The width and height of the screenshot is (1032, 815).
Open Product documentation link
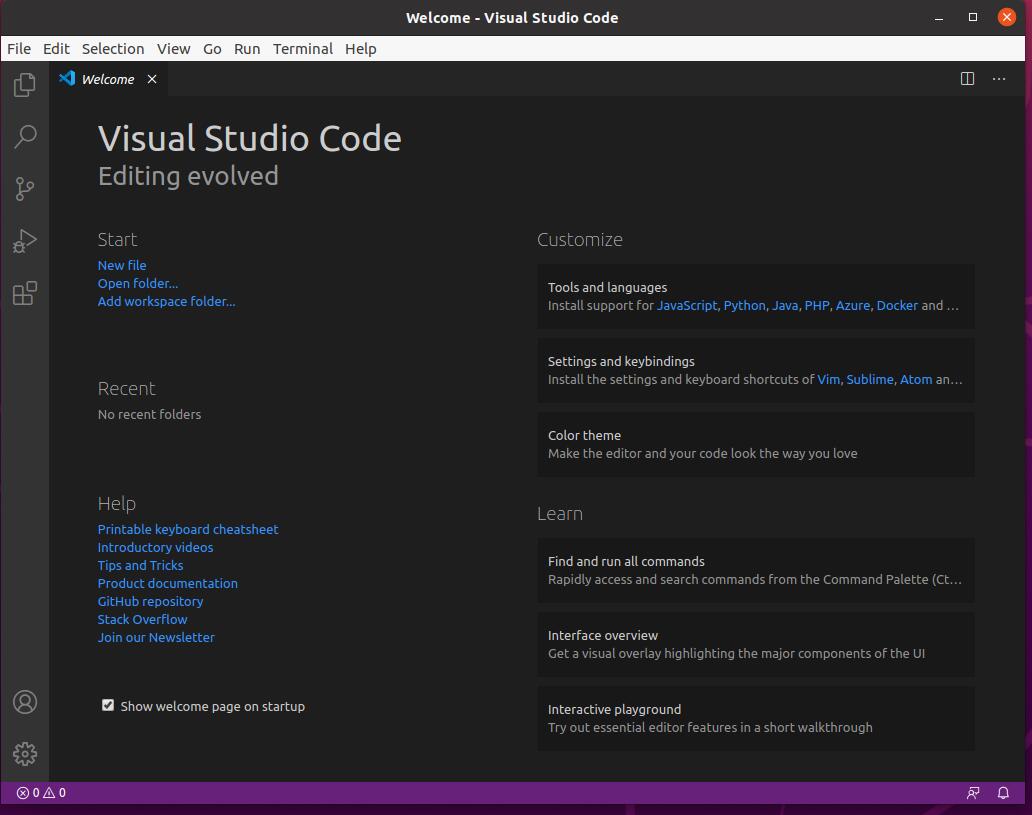[x=167, y=583]
